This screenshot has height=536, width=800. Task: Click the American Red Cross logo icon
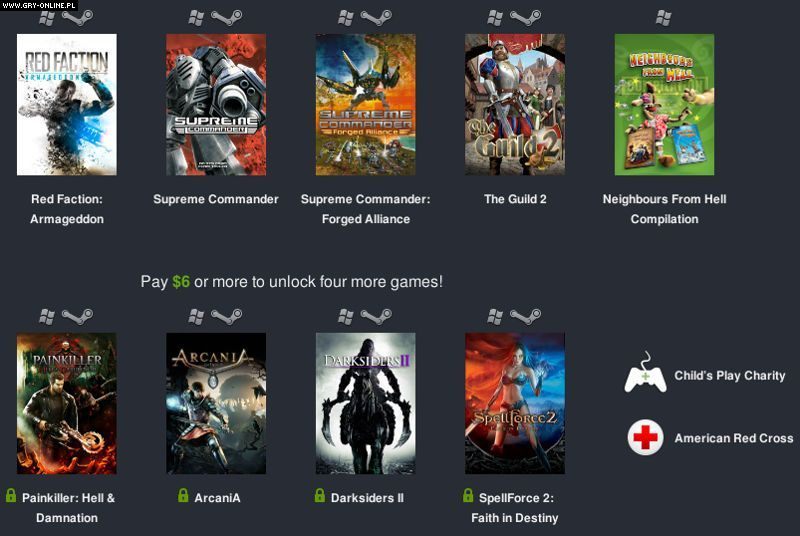(x=645, y=437)
